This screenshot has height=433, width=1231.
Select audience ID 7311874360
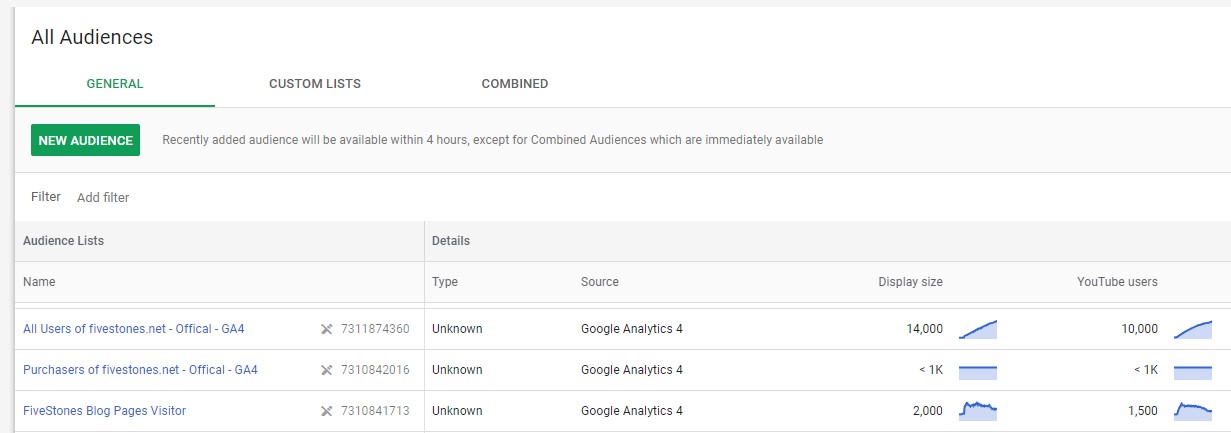point(375,329)
